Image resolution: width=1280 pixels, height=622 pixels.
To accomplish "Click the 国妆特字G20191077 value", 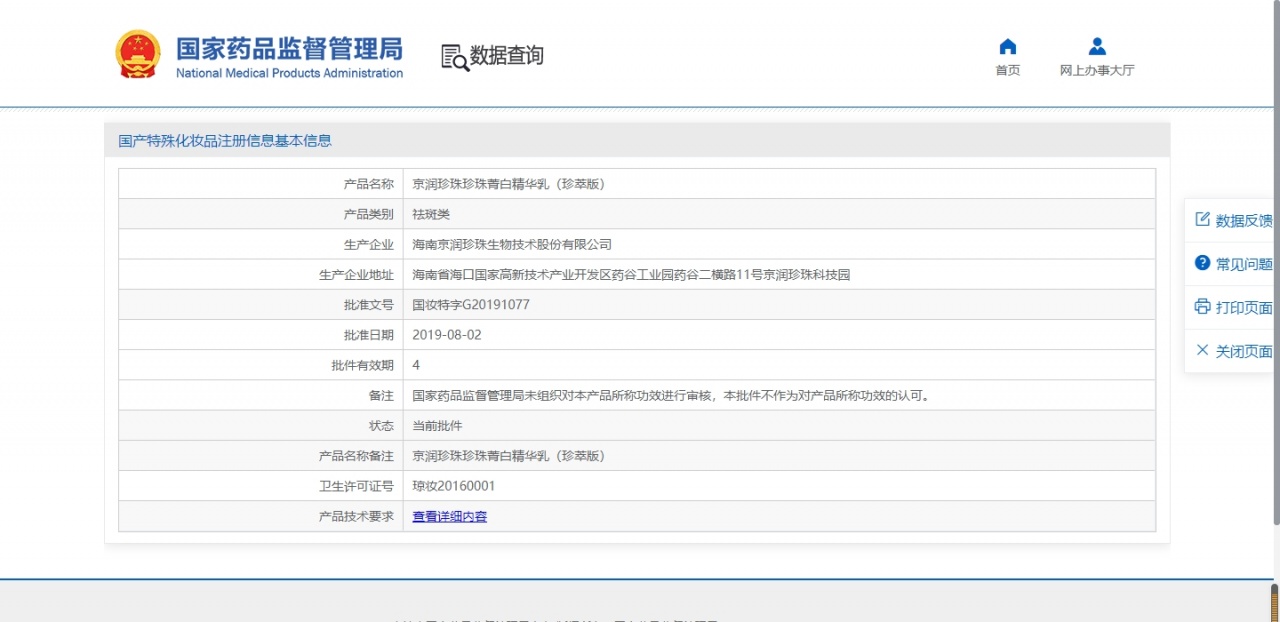I will pos(471,305).
